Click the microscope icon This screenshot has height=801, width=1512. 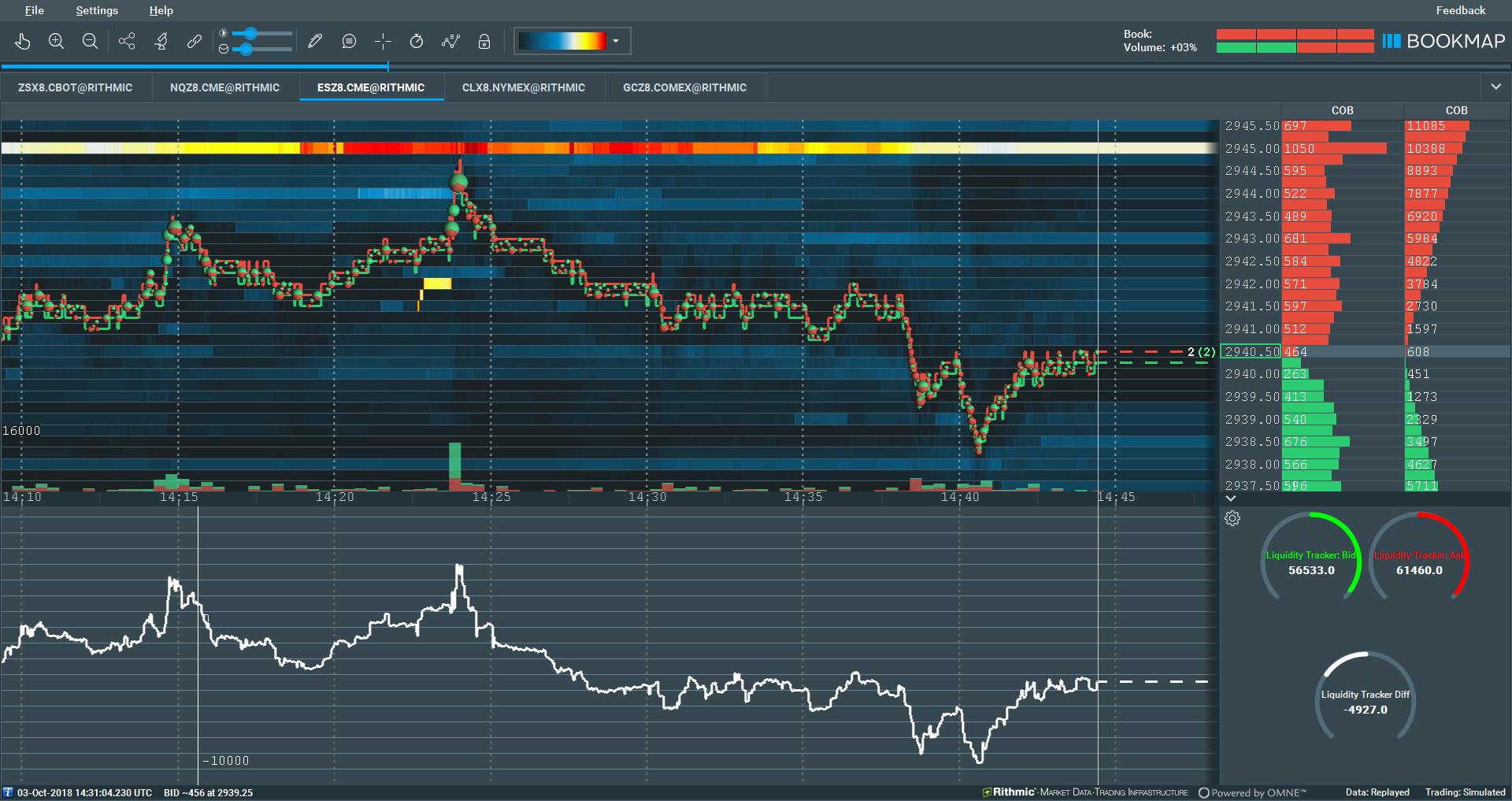click(x=161, y=42)
